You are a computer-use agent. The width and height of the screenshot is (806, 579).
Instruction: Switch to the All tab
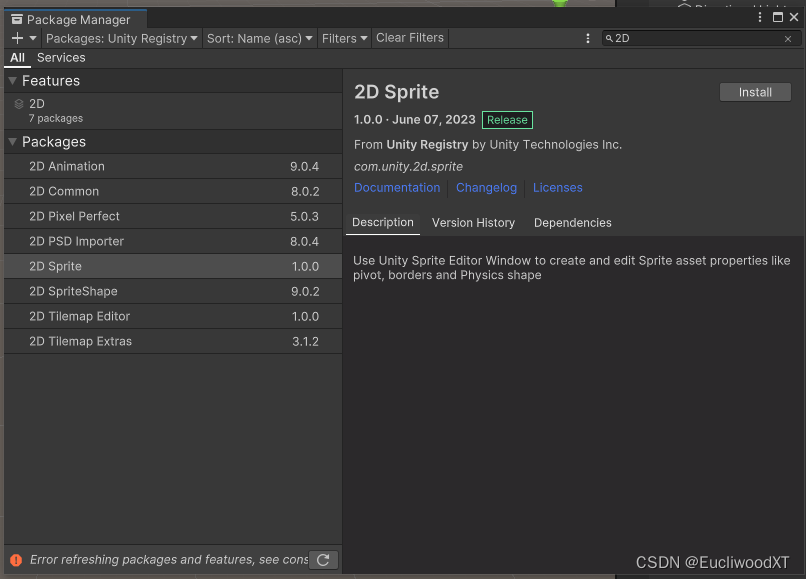(x=17, y=58)
